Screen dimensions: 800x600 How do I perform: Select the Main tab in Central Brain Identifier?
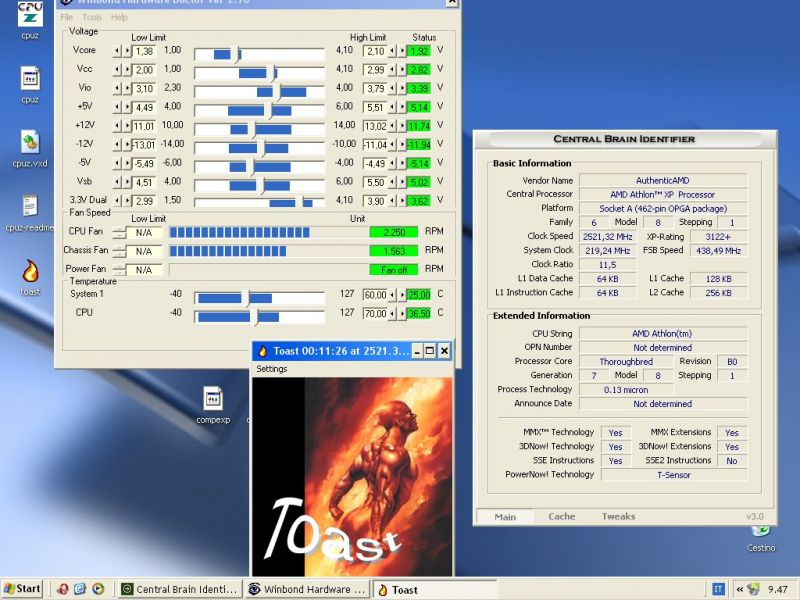point(505,517)
